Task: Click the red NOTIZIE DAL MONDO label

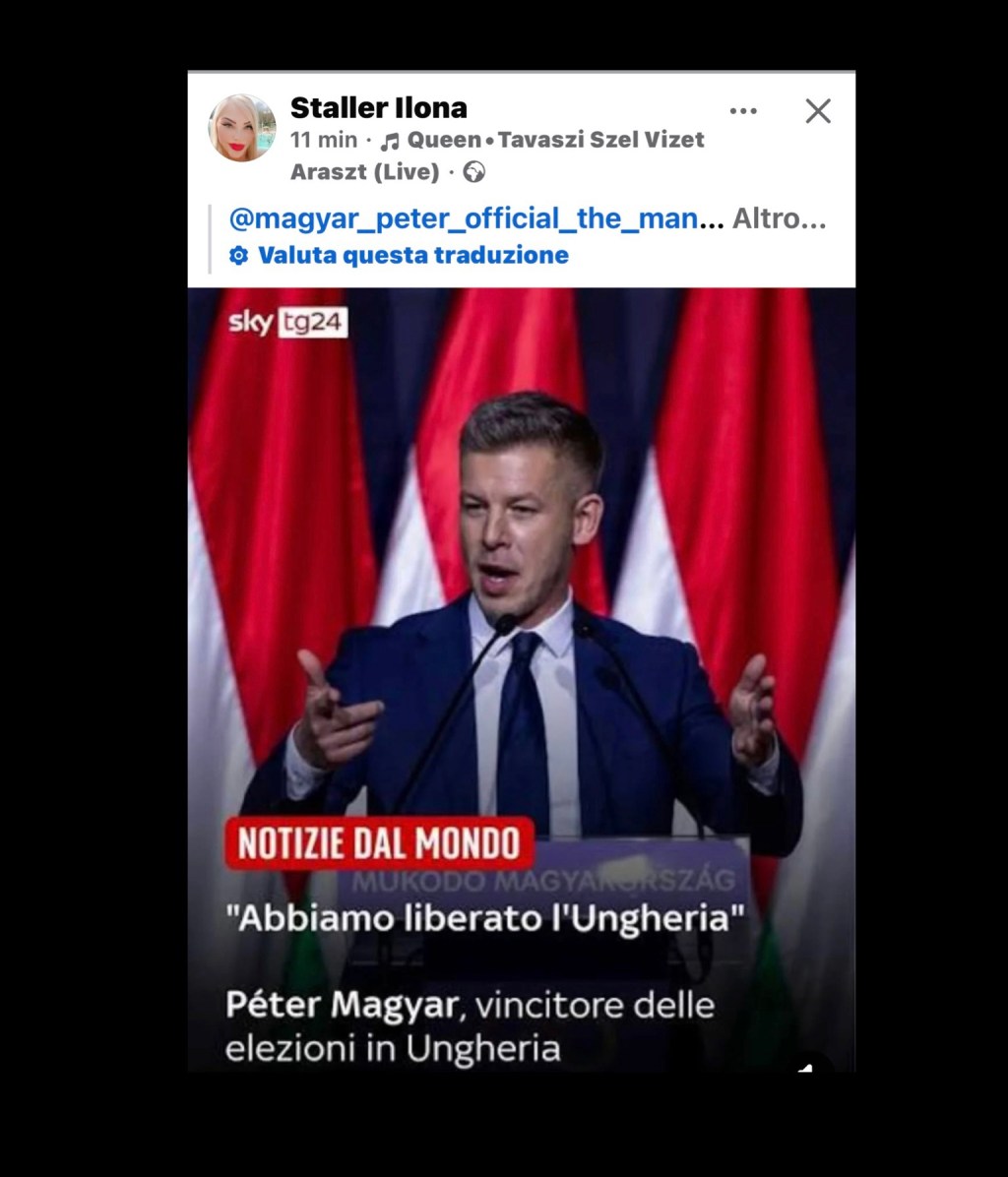Action: [x=379, y=843]
